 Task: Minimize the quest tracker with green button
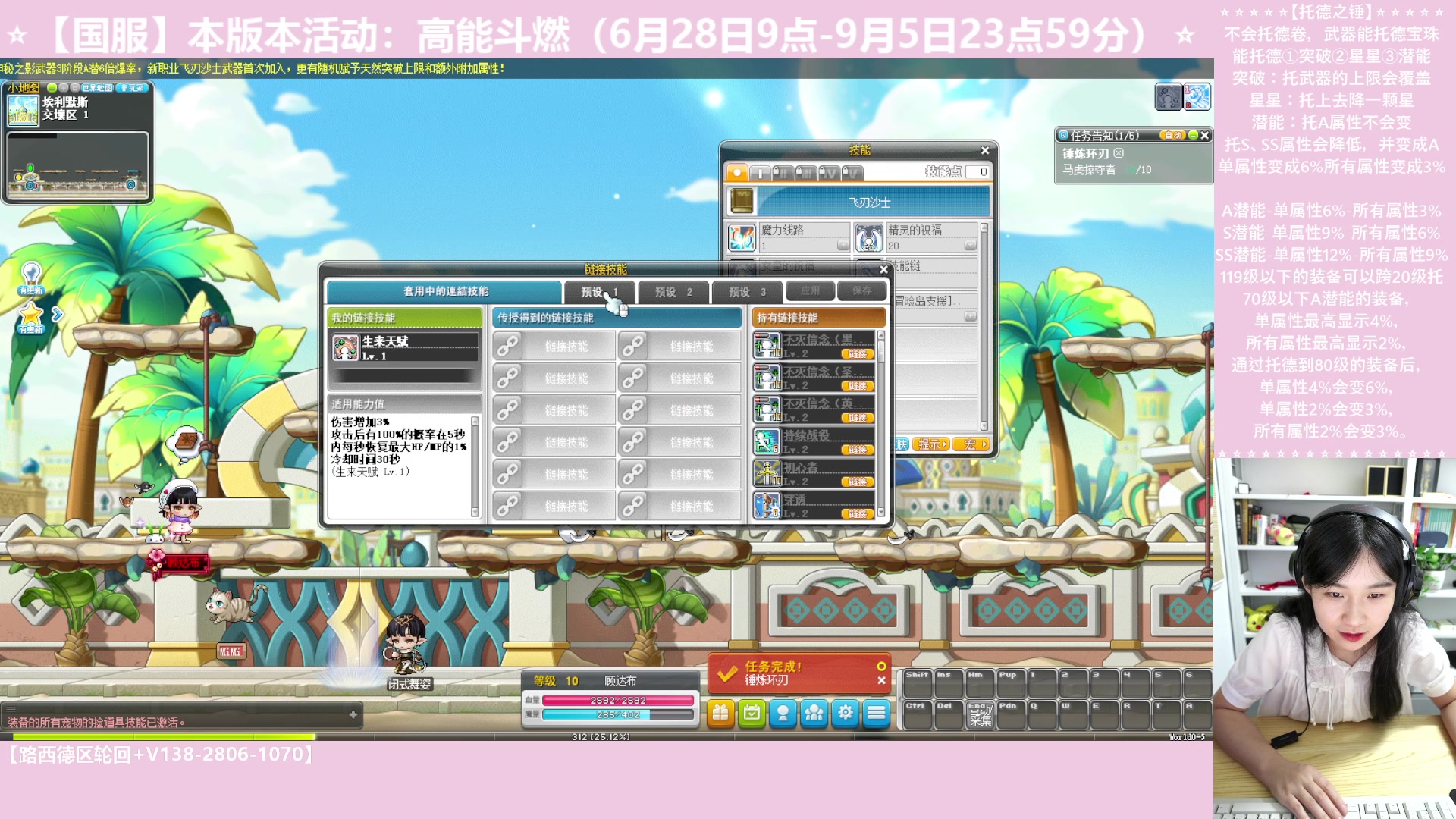pos(1193,135)
